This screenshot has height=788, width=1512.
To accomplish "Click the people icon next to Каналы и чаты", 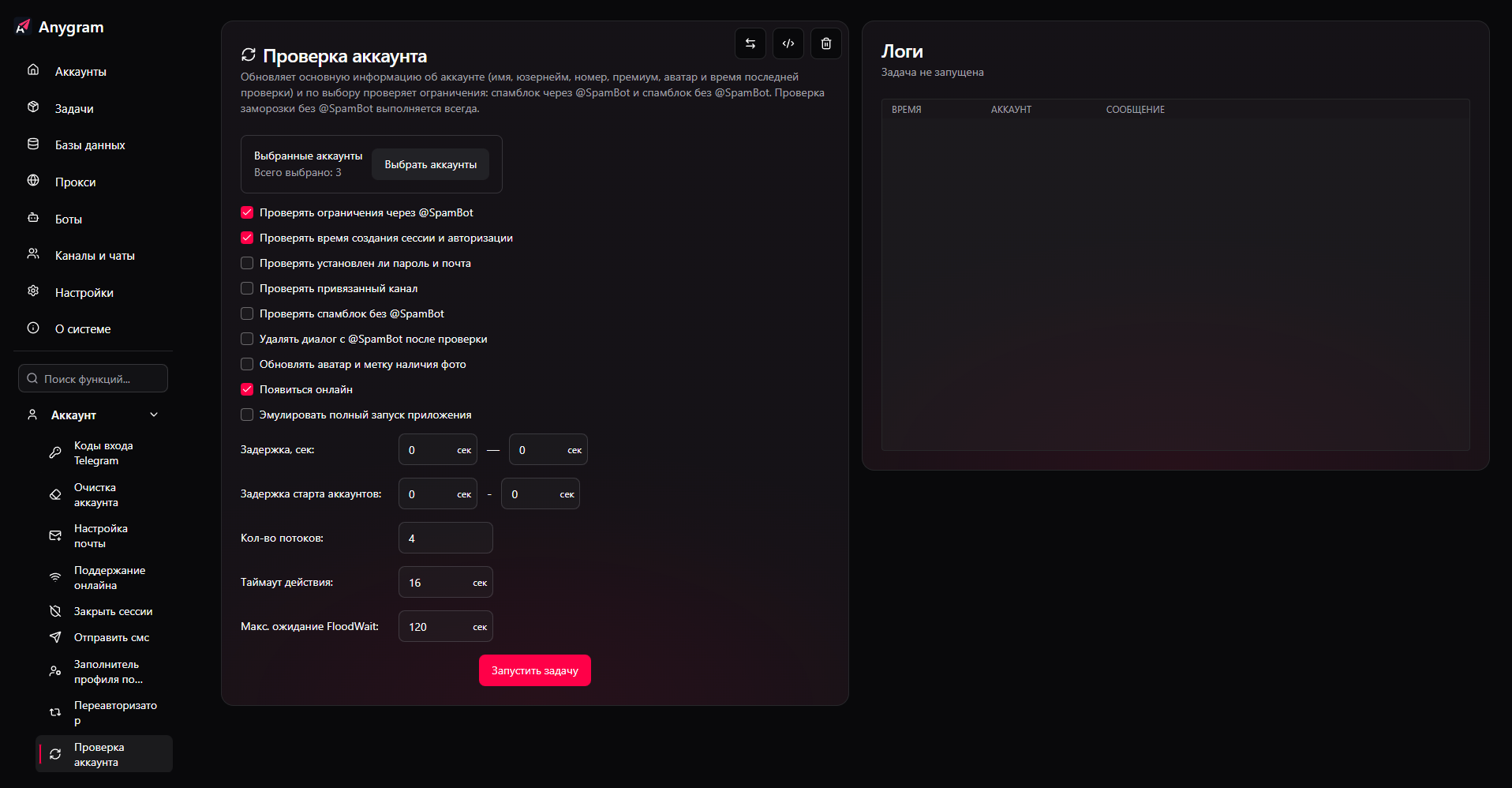I will (33, 253).
